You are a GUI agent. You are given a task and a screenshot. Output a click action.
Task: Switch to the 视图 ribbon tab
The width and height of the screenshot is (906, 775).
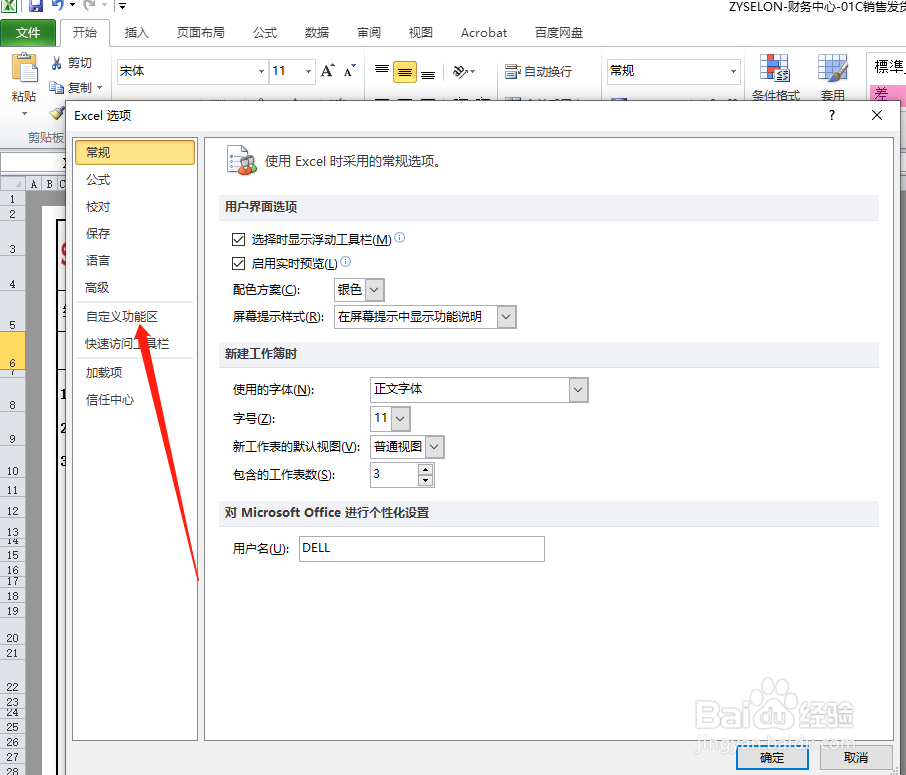tap(421, 33)
